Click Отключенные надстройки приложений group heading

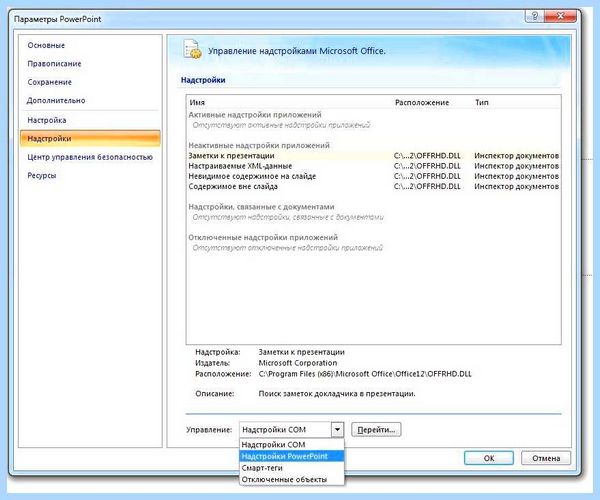[263, 237]
